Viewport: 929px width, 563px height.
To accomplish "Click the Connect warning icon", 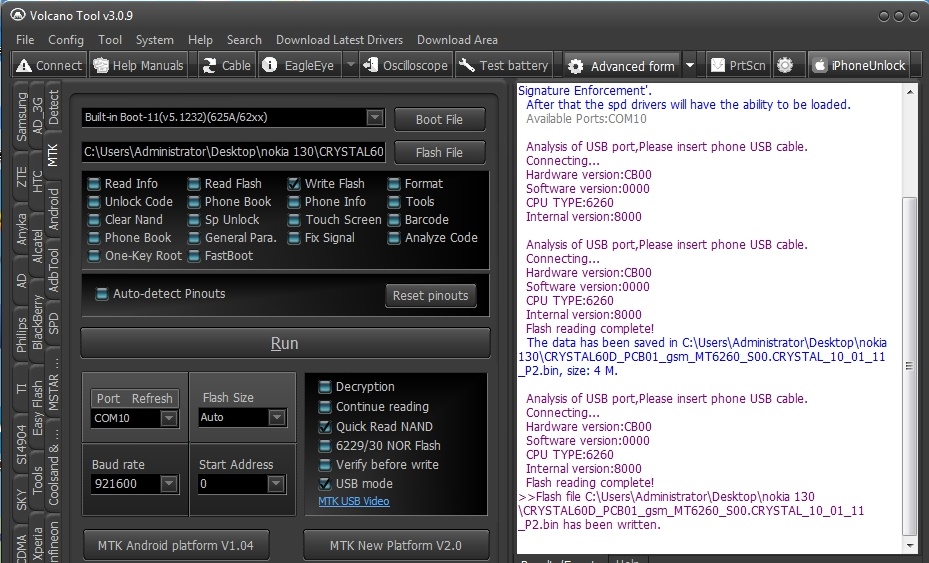I will (24, 66).
